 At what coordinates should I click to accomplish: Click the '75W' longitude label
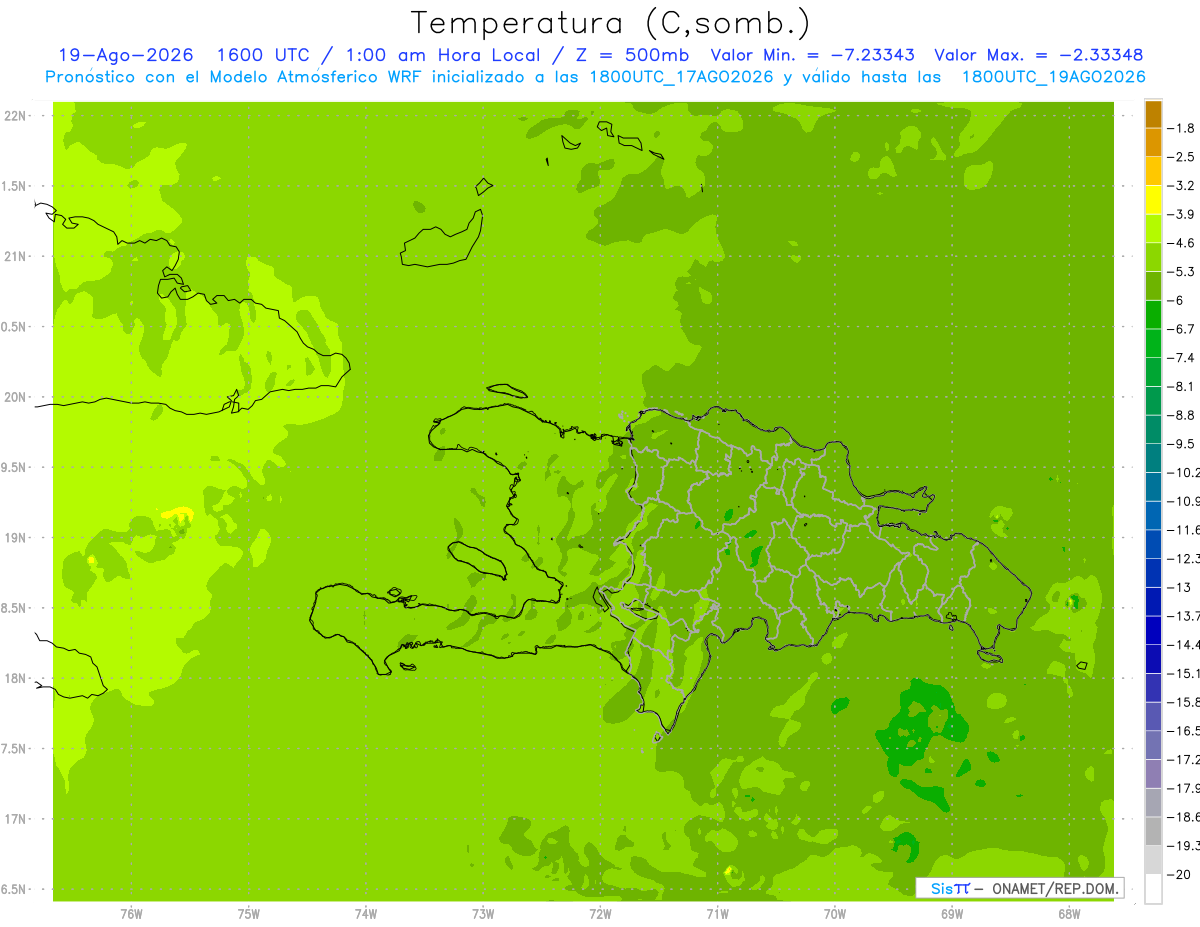248,914
